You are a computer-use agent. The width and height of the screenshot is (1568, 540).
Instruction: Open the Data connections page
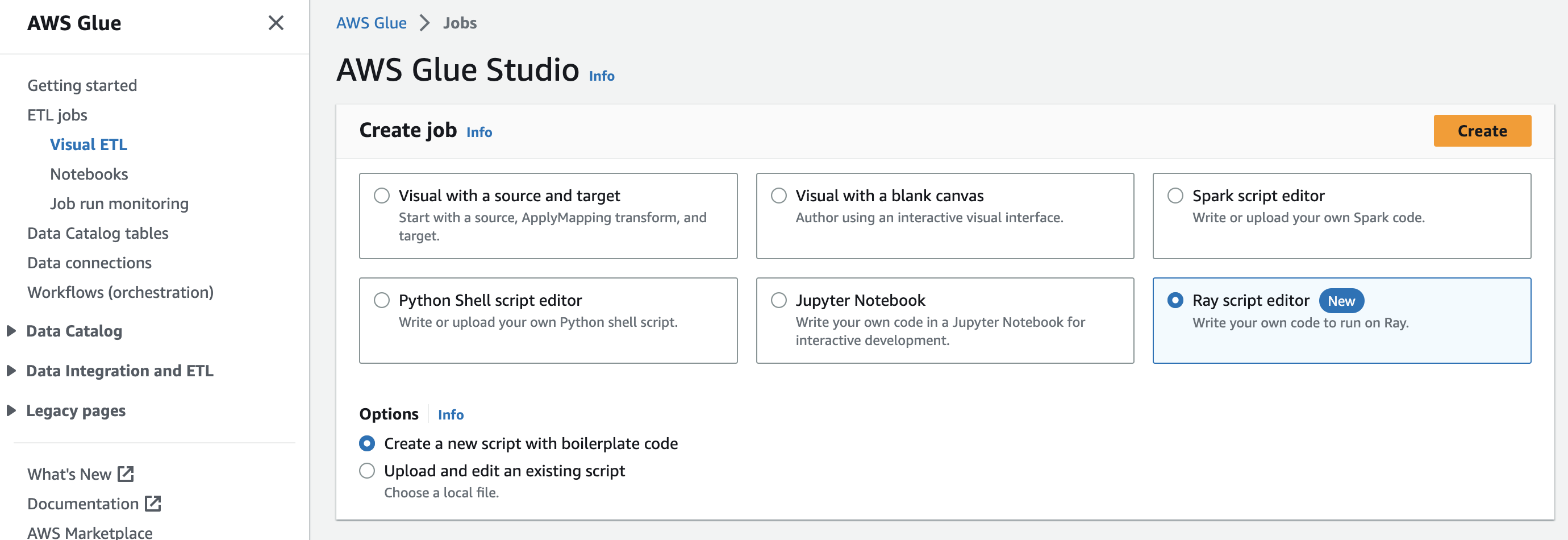click(89, 263)
